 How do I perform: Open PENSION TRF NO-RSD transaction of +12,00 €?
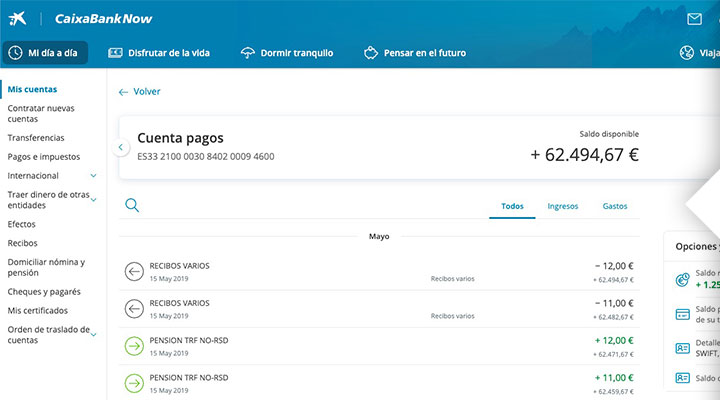379,346
